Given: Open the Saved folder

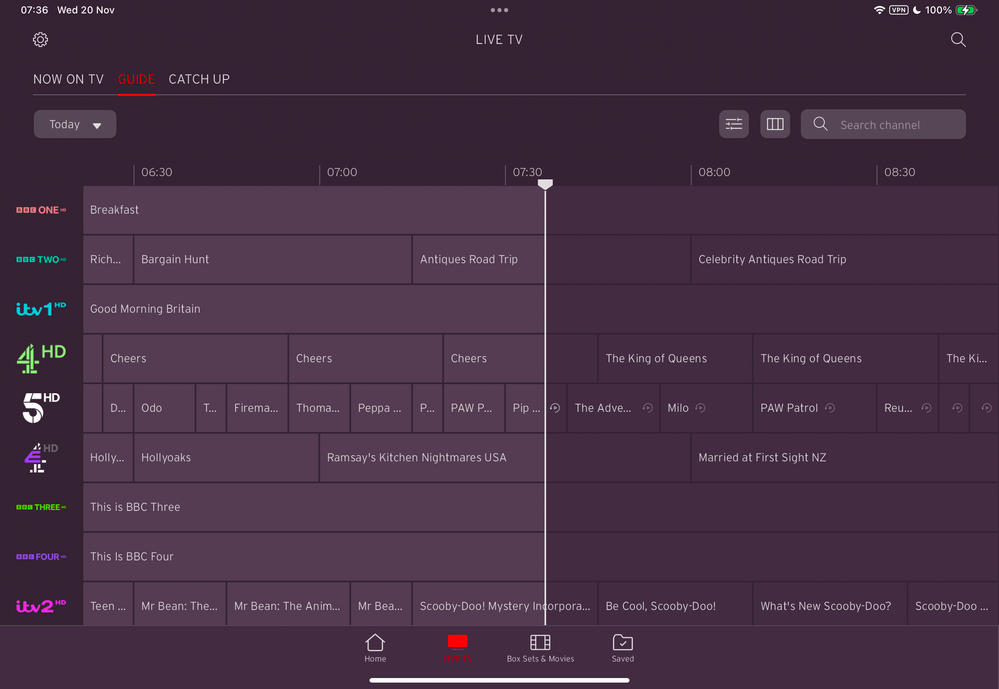Looking at the screenshot, I should 622,647.
